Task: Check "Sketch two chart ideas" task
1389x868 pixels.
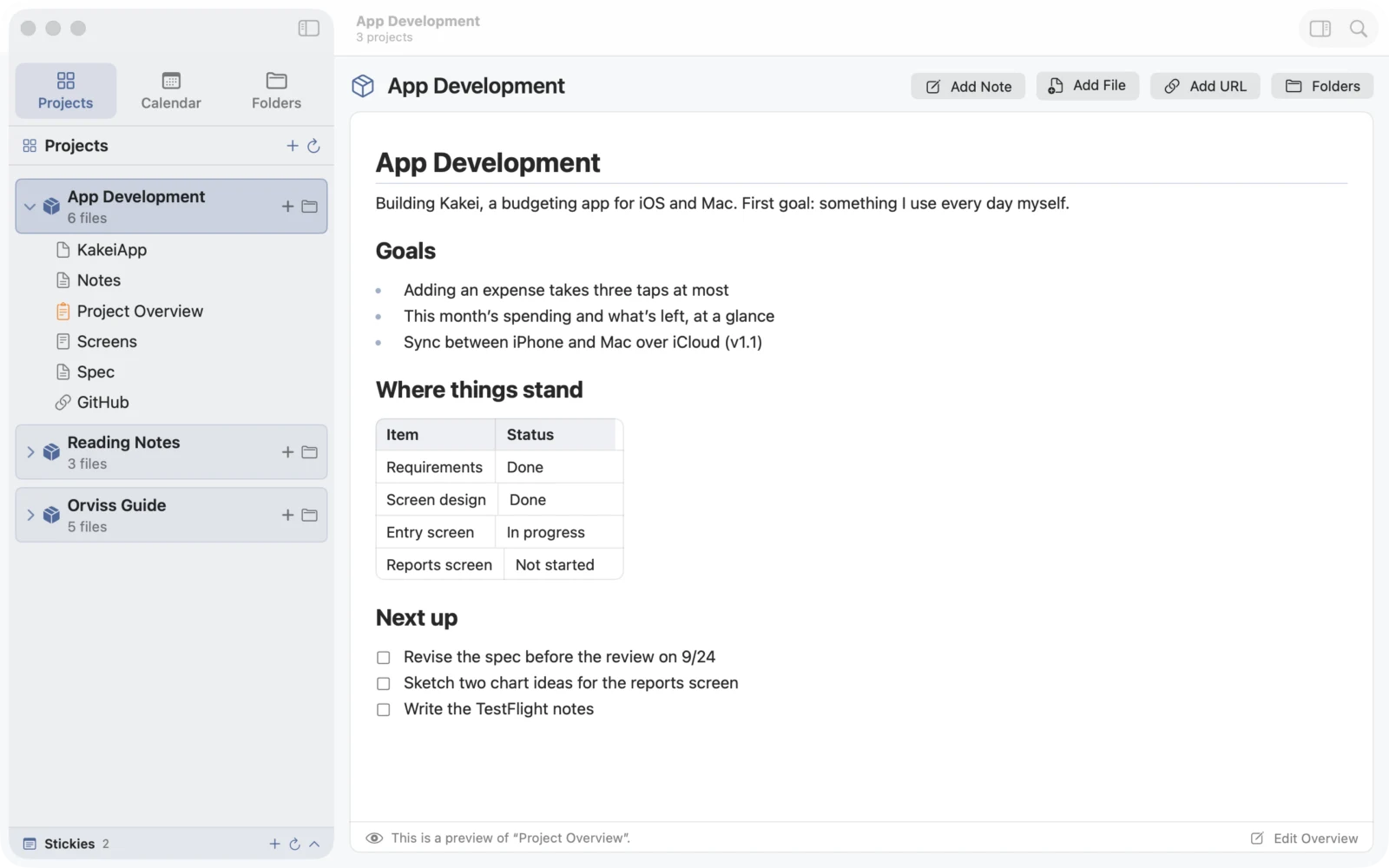Action: point(384,684)
